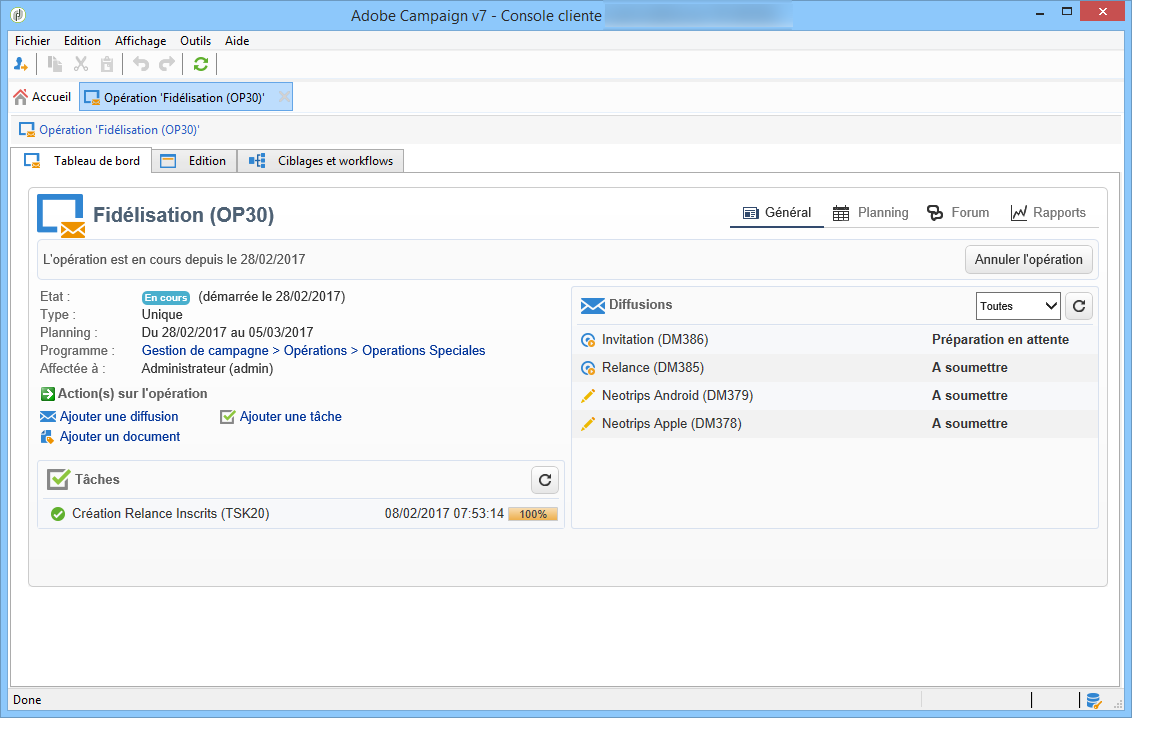Screen dimensions: 1164x751
Task: Click the Préparation en attente status
Action: [x=1000, y=340]
